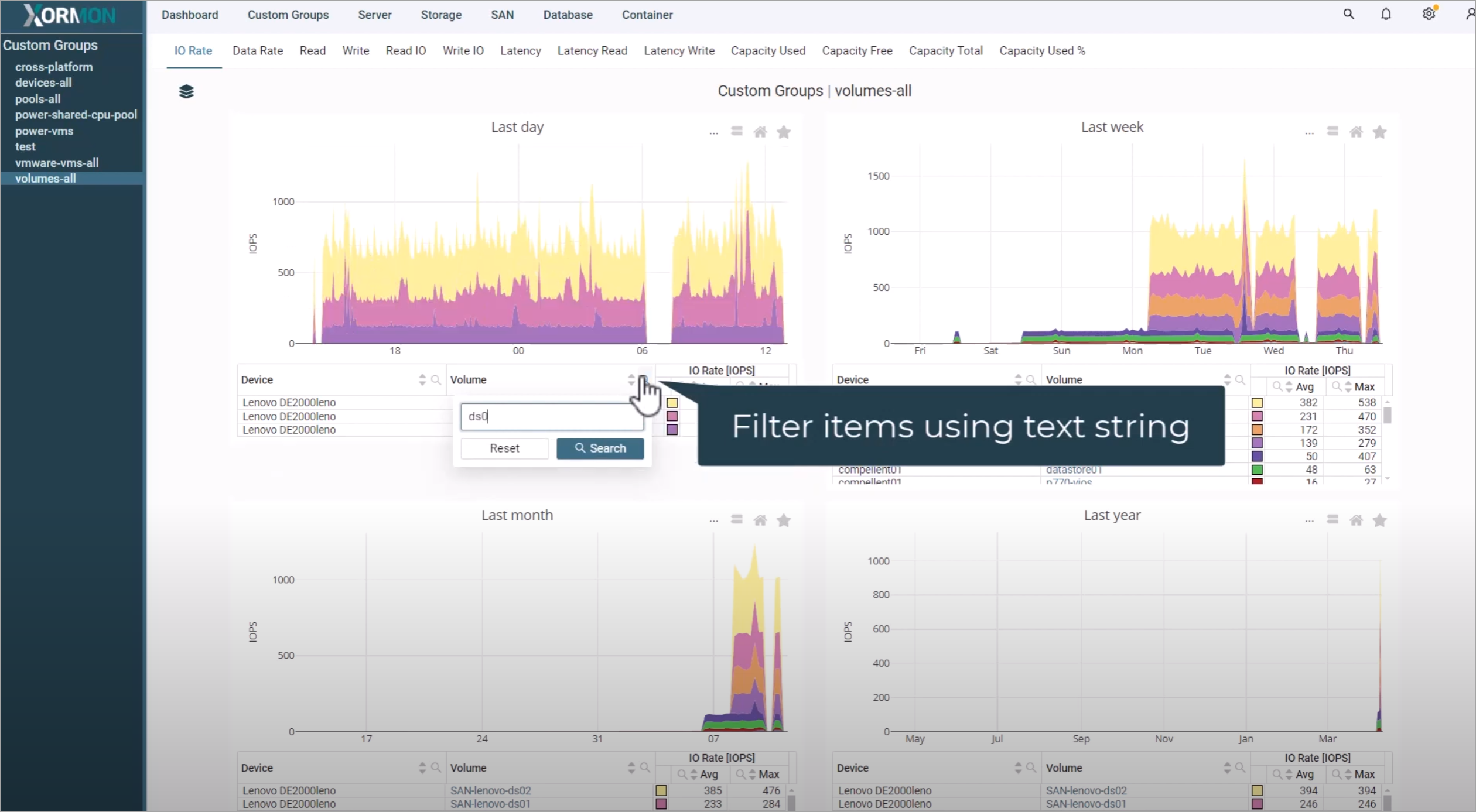Open Device column search in Last day table
This screenshot has height=812, width=1476.
(436, 380)
